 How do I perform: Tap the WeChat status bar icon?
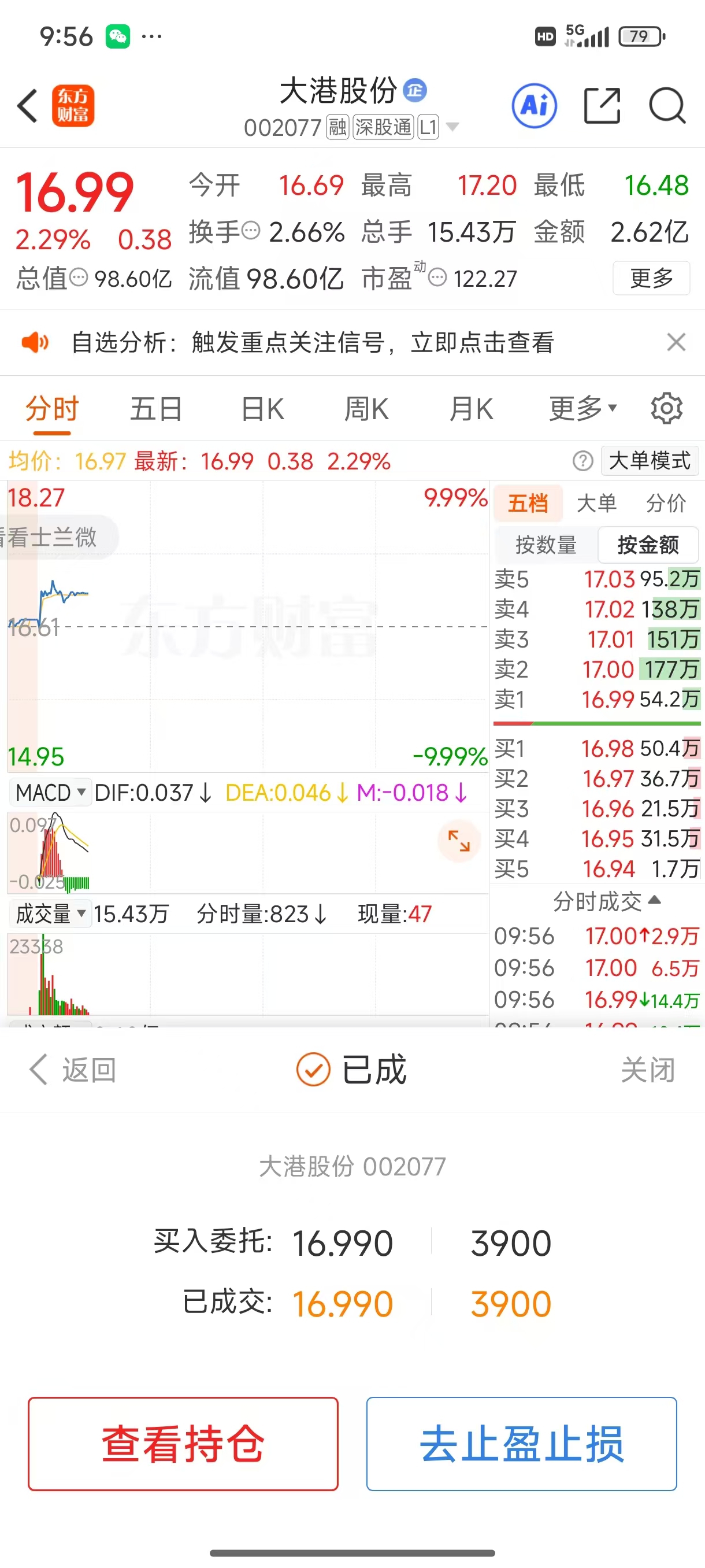pos(117,36)
